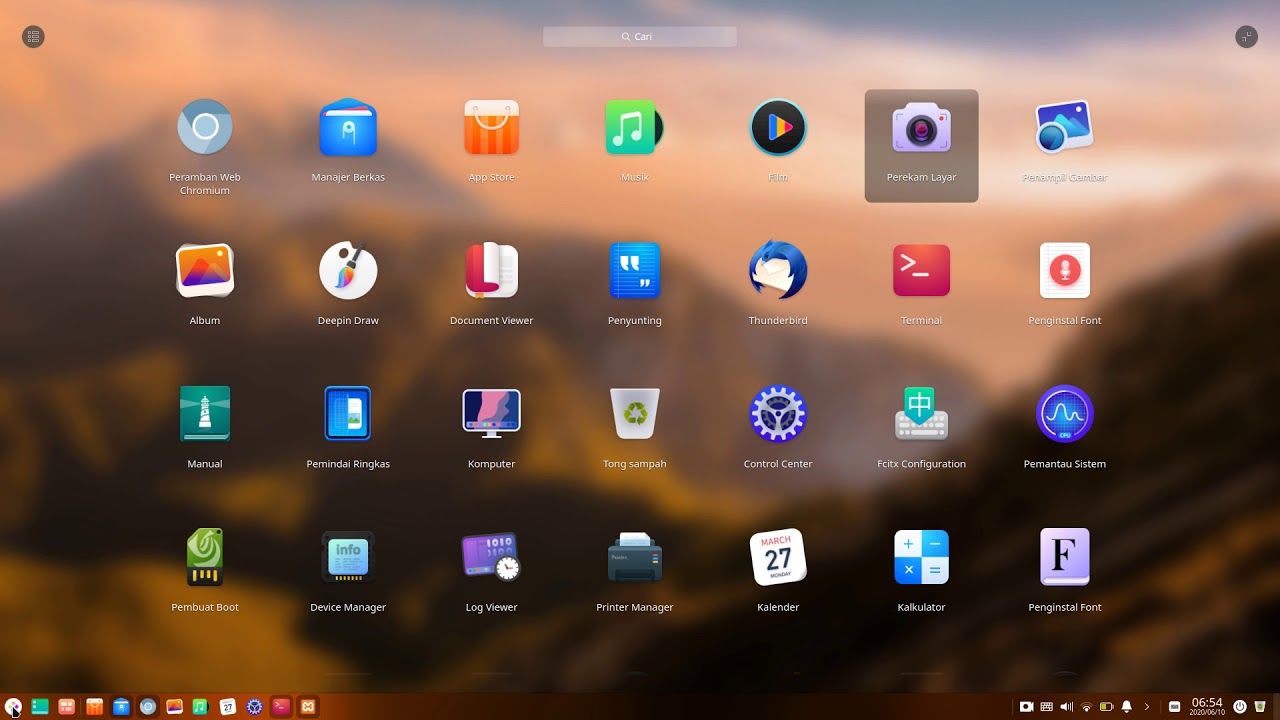Open Peramban Web Chromium from launcher grid
Image resolution: width=1280 pixels, height=720 pixels.
pos(205,128)
